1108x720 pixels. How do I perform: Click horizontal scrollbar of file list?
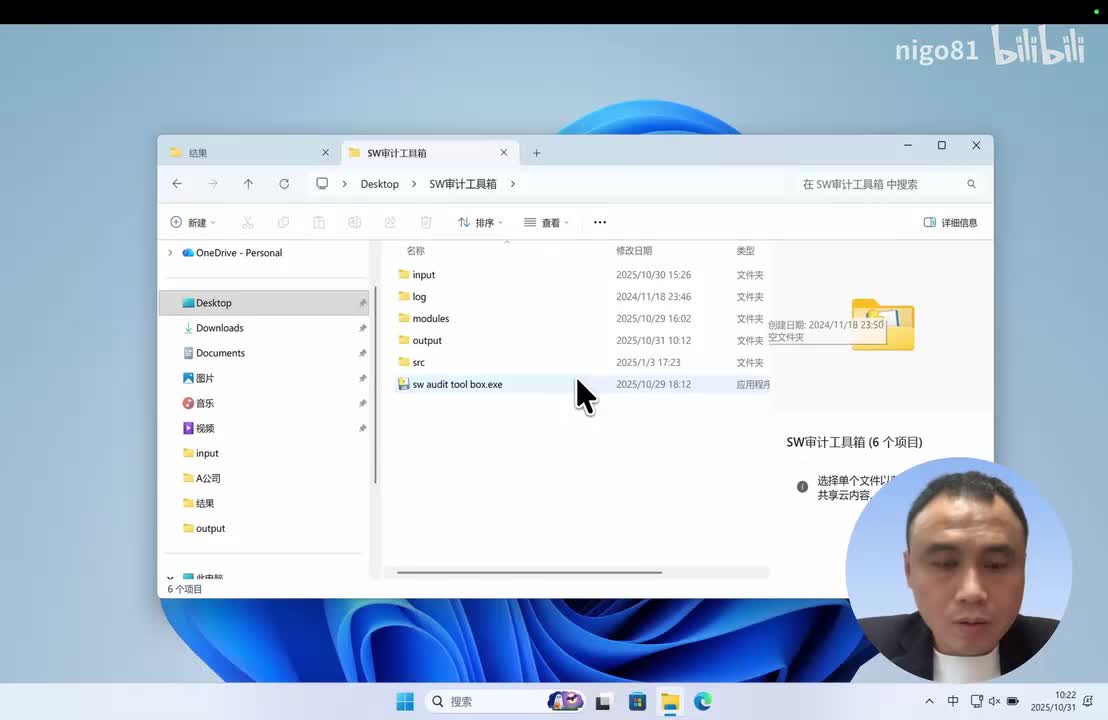tap(529, 572)
